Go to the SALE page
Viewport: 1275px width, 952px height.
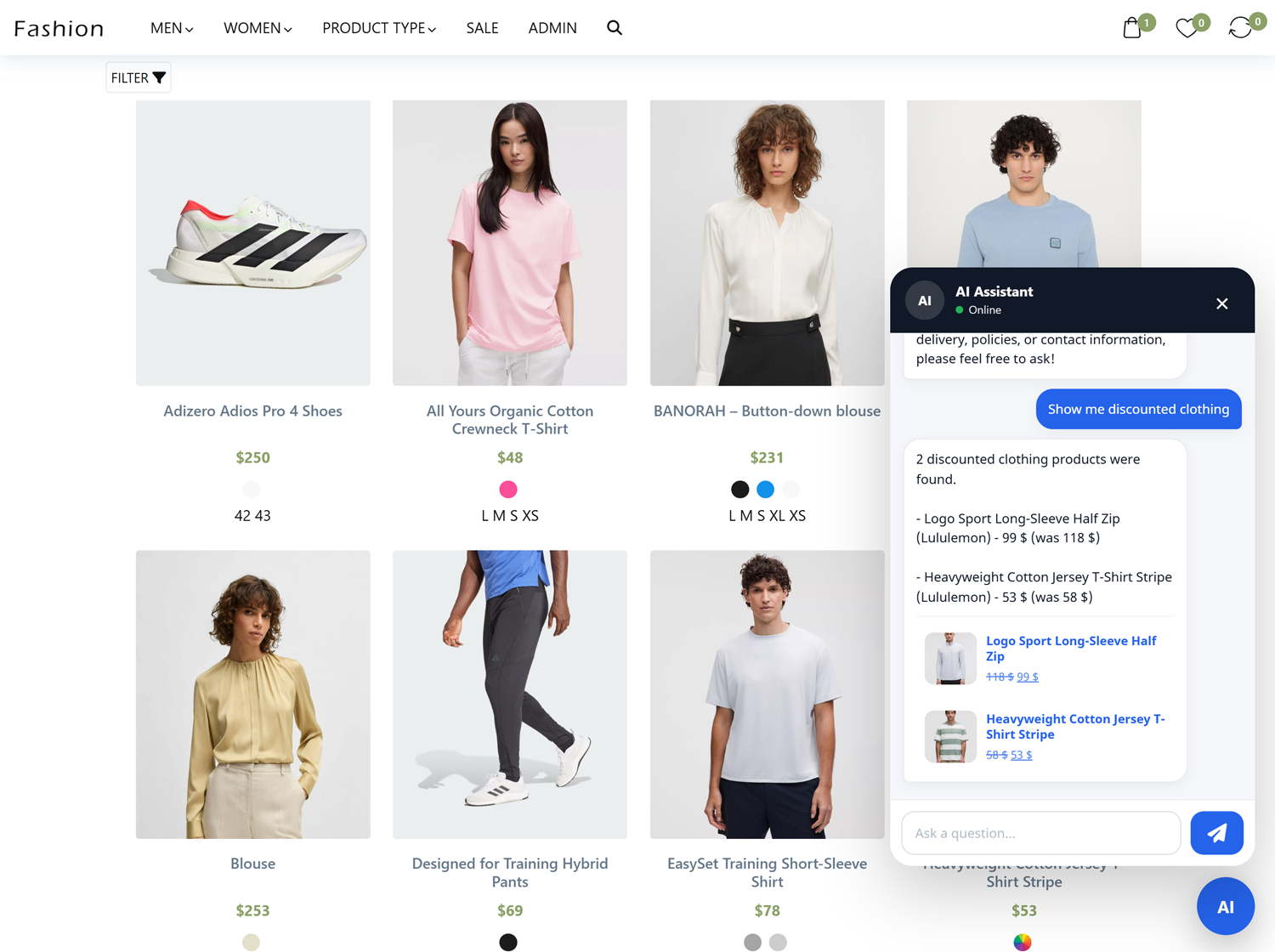tap(482, 28)
